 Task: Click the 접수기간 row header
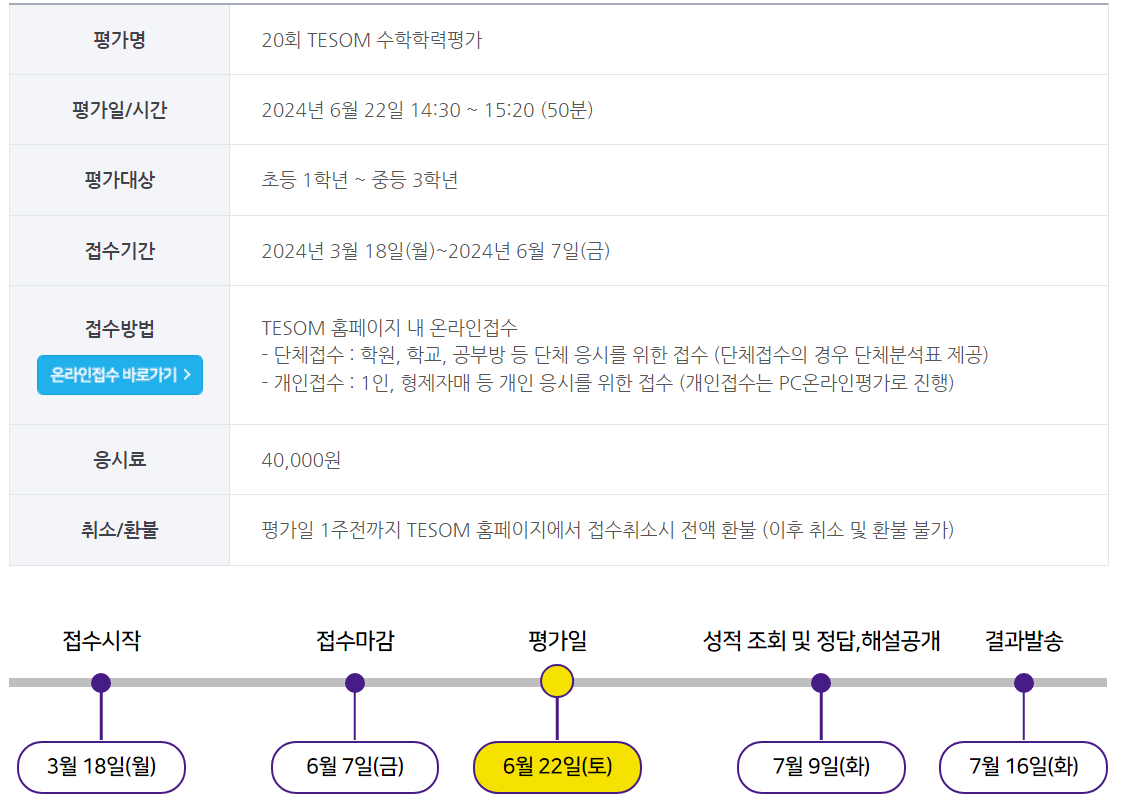(118, 250)
